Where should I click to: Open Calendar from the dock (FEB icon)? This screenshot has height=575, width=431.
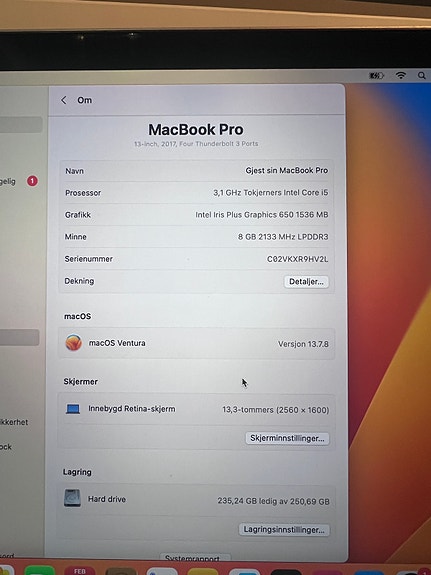(x=80, y=571)
